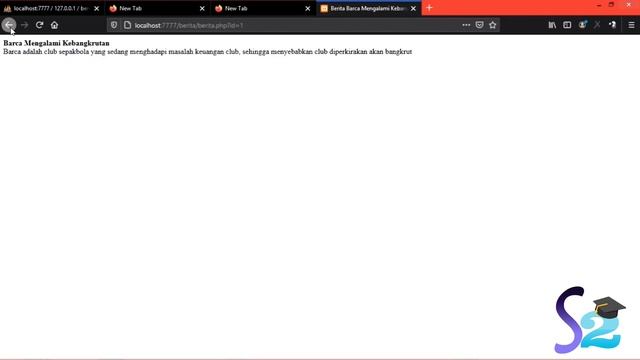Open a new tab with plus

(x=429, y=8)
